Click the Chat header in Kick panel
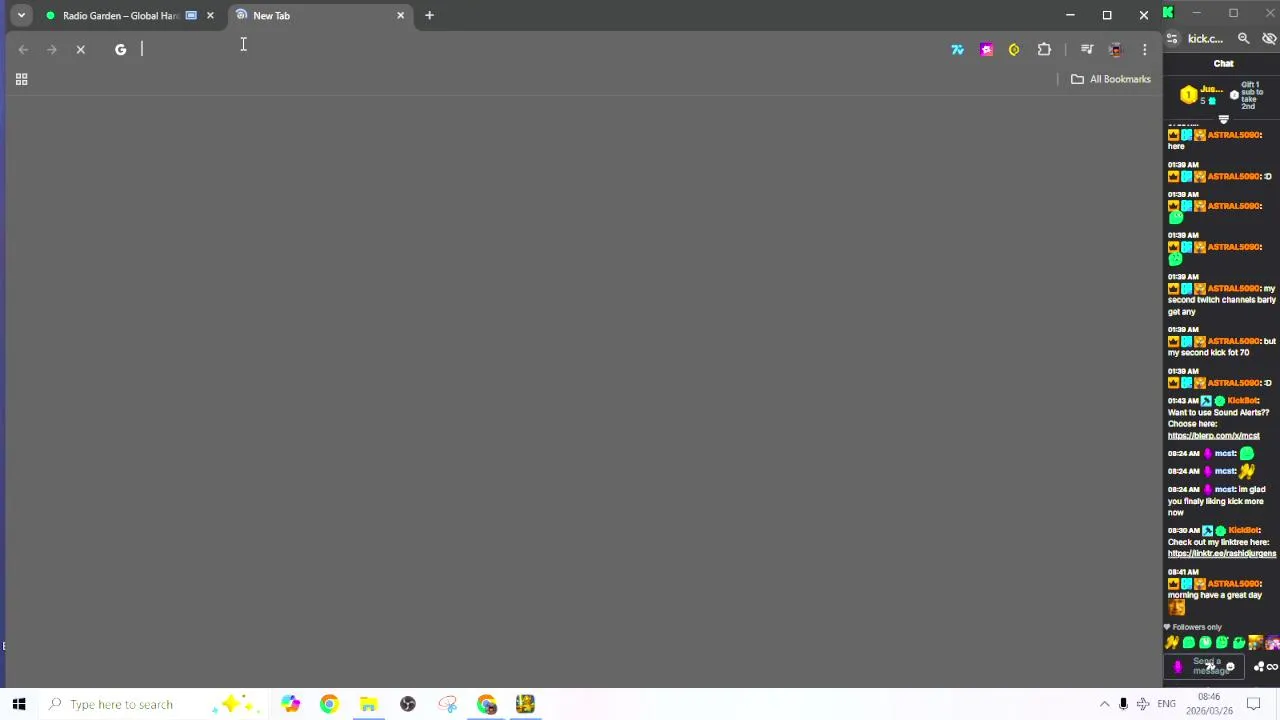1280x720 pixels. pos(1224,63)
